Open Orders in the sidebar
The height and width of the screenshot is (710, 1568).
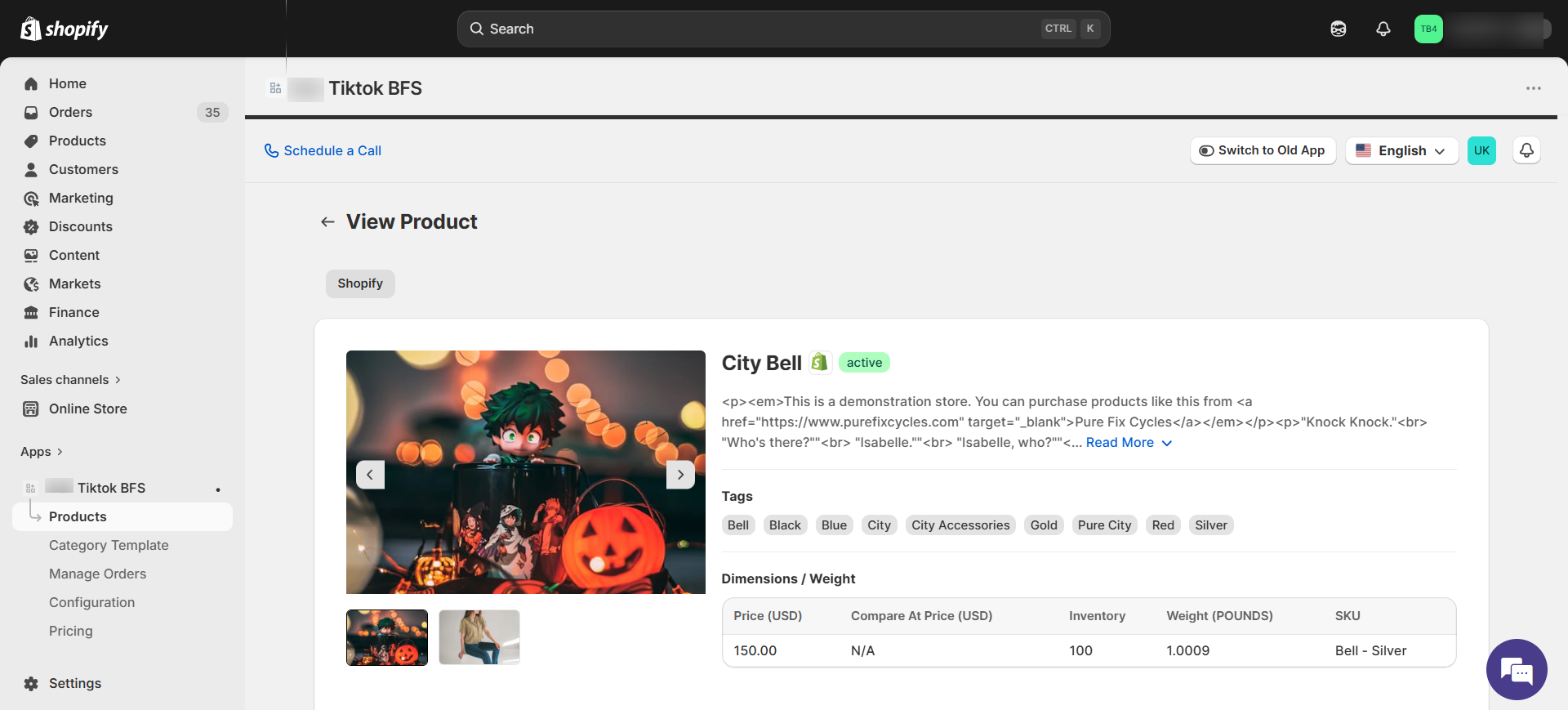70,112
